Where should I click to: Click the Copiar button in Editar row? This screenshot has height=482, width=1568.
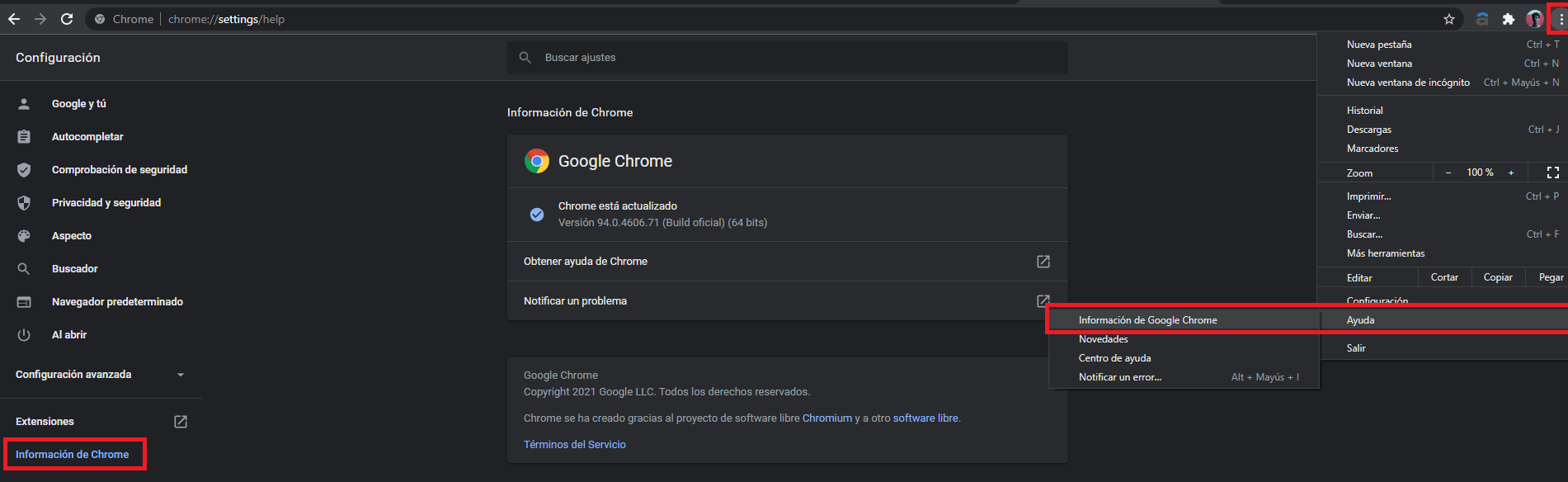pyautogui.click(x=1498, y=278)
